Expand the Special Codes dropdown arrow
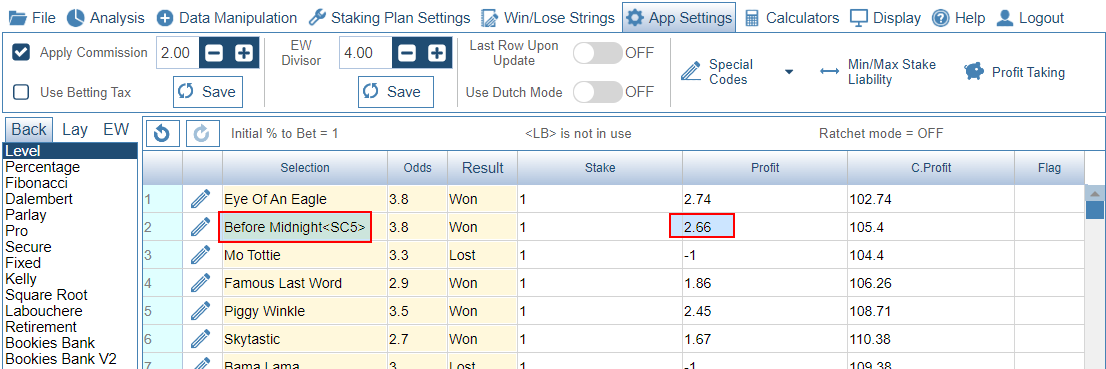The image size is (1106, 369). (x=789, y=72)
